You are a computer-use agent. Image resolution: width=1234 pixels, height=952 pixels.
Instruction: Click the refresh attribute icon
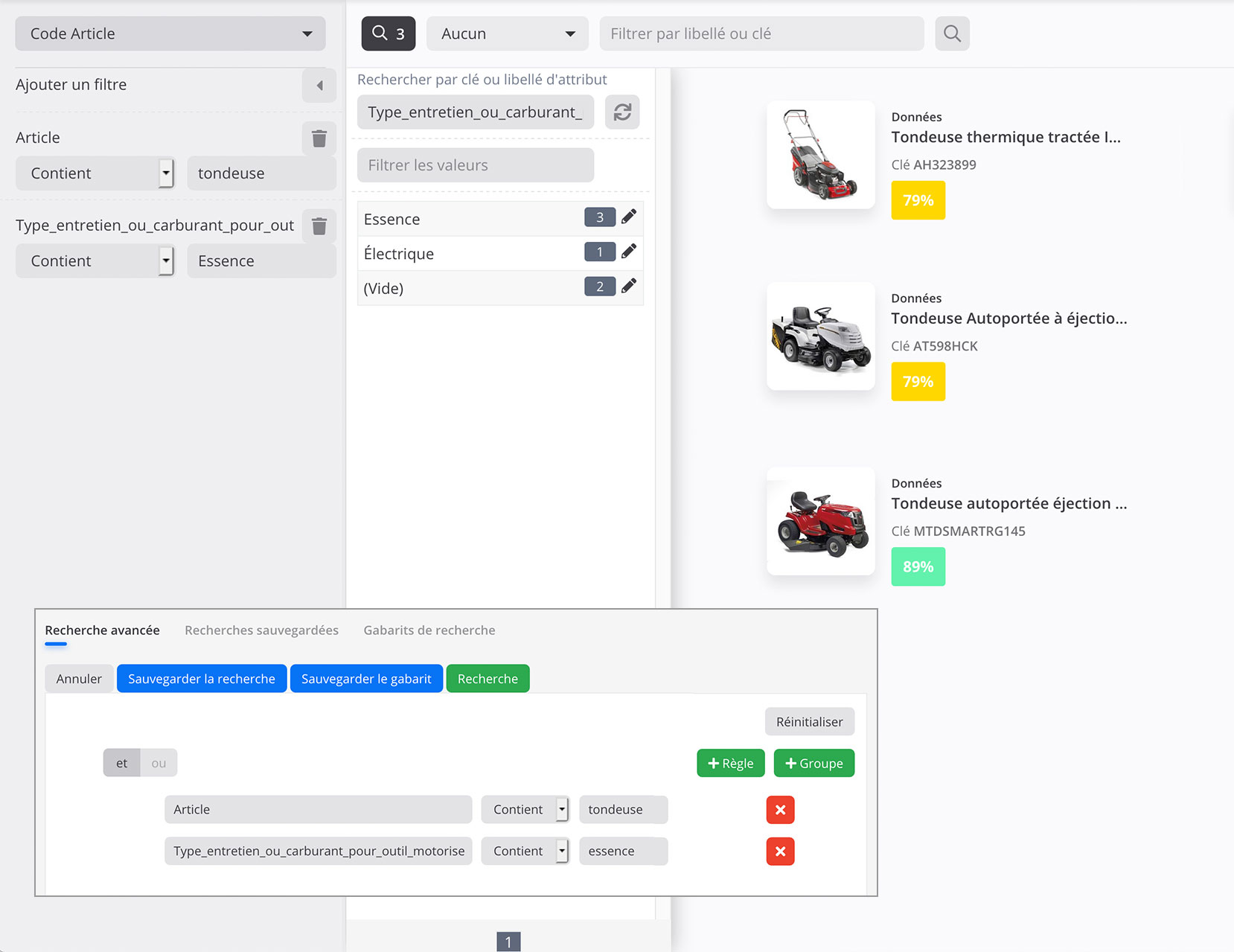pos(622,112)
